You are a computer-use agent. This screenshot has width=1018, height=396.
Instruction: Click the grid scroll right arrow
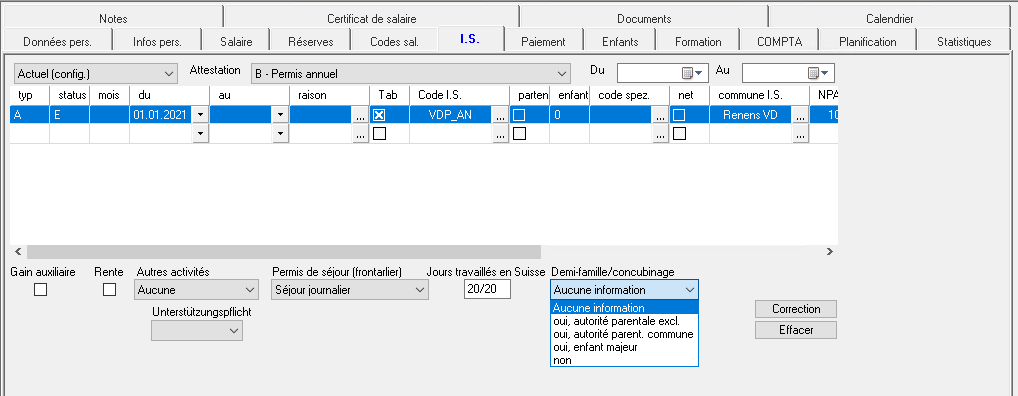(x=829, y=251)
